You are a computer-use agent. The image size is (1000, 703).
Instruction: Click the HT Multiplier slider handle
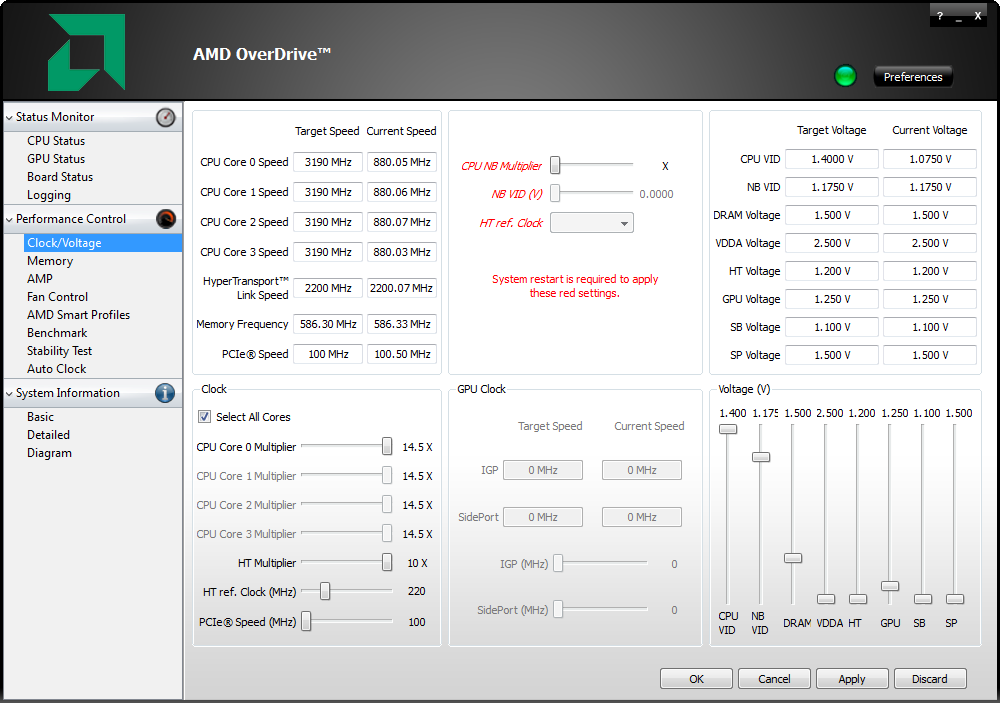click(387, 563)
